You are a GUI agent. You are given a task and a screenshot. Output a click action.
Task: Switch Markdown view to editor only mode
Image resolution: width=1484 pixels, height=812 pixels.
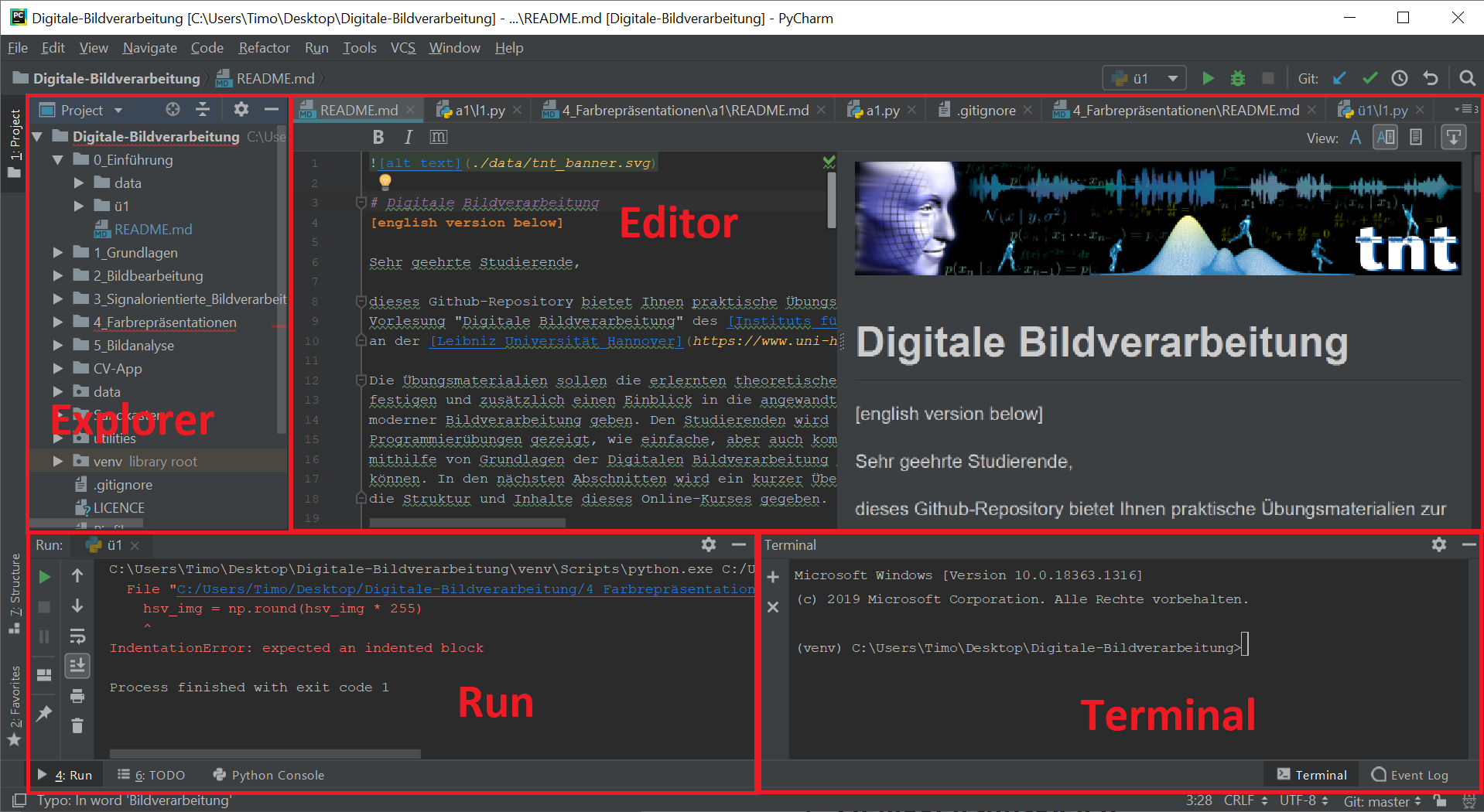[x=1355, y=137]
